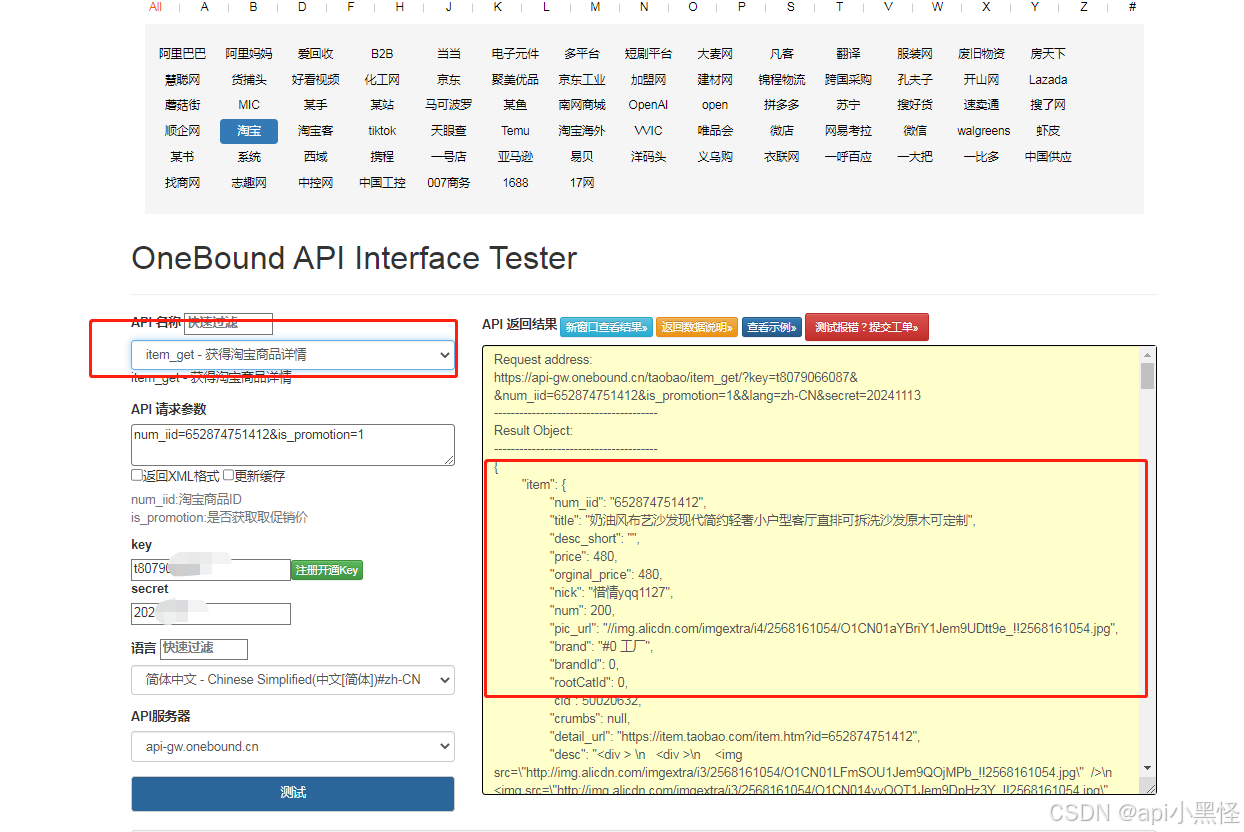
Task: Select the letter A filter
Action: point(205,7)
